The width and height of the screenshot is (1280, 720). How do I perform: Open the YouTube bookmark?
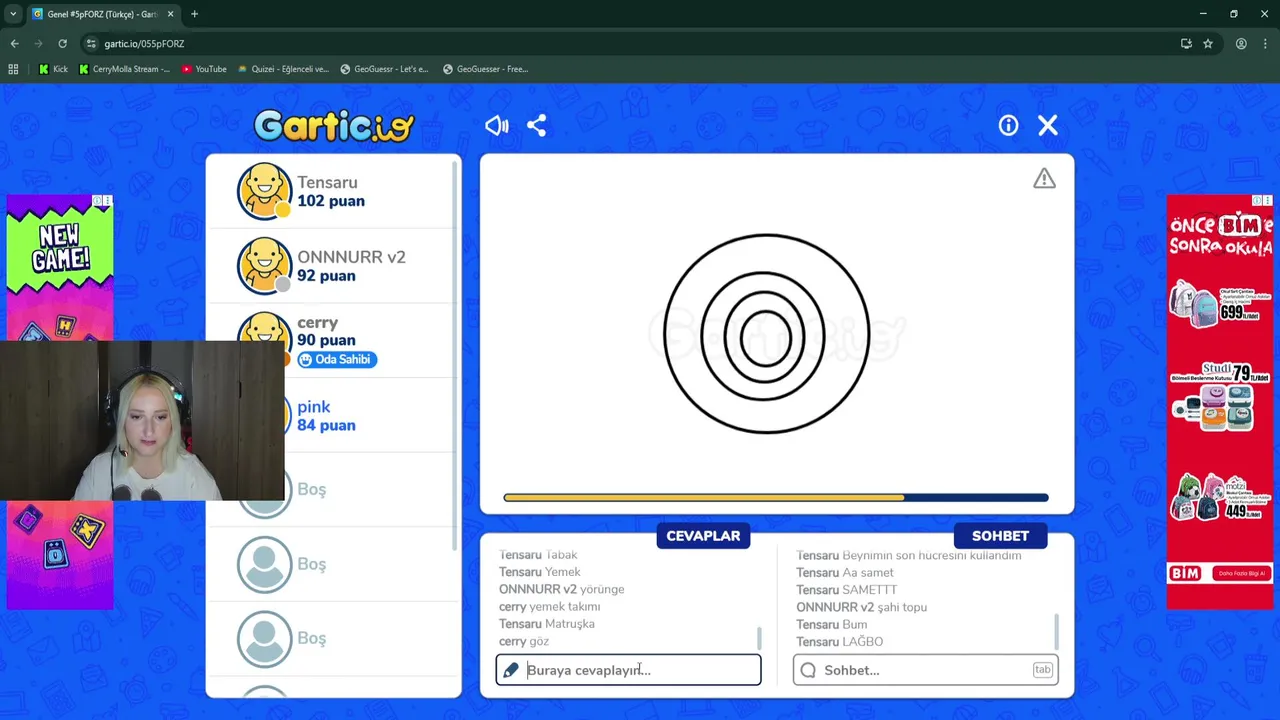coord(204,69)
